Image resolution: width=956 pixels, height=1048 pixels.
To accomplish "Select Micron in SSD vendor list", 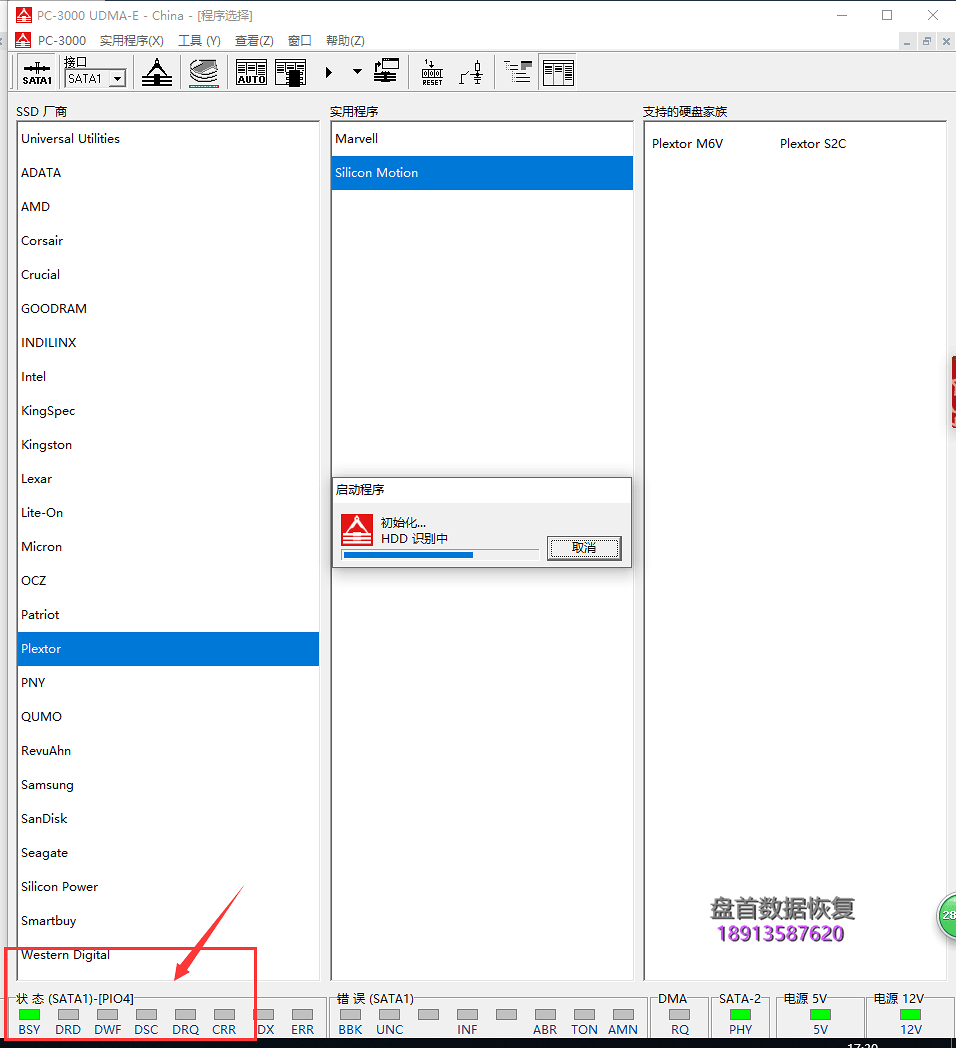I will (168, 547).
